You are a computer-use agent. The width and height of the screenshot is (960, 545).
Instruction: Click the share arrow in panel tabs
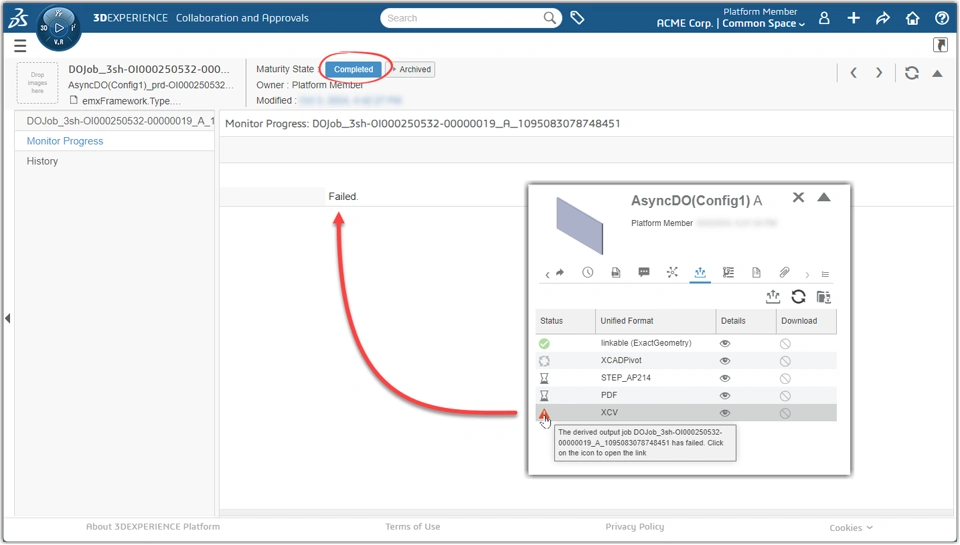560,272
